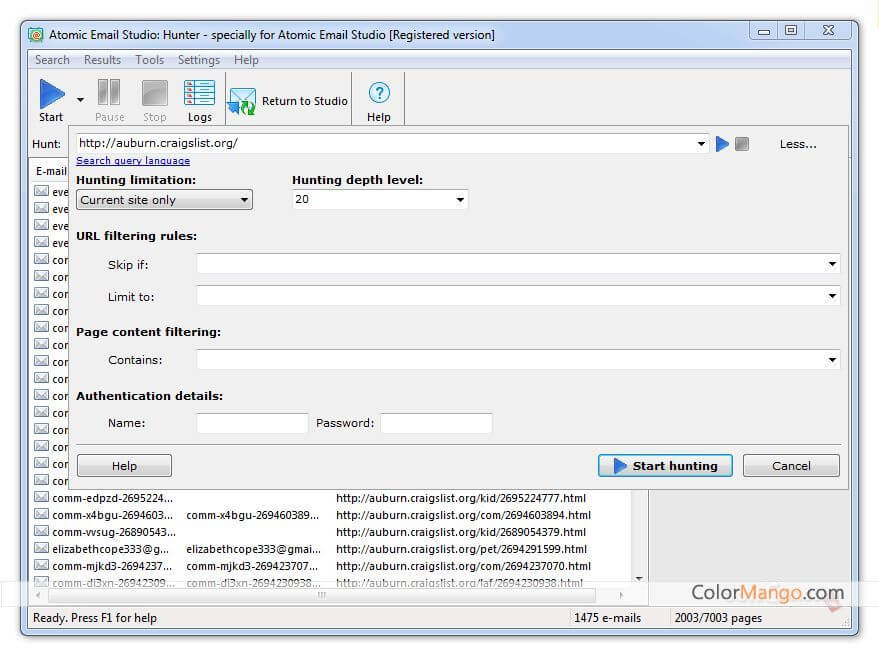Click the authentication Name input field
This screenshot has width=879, height=656.
(252, 423)
